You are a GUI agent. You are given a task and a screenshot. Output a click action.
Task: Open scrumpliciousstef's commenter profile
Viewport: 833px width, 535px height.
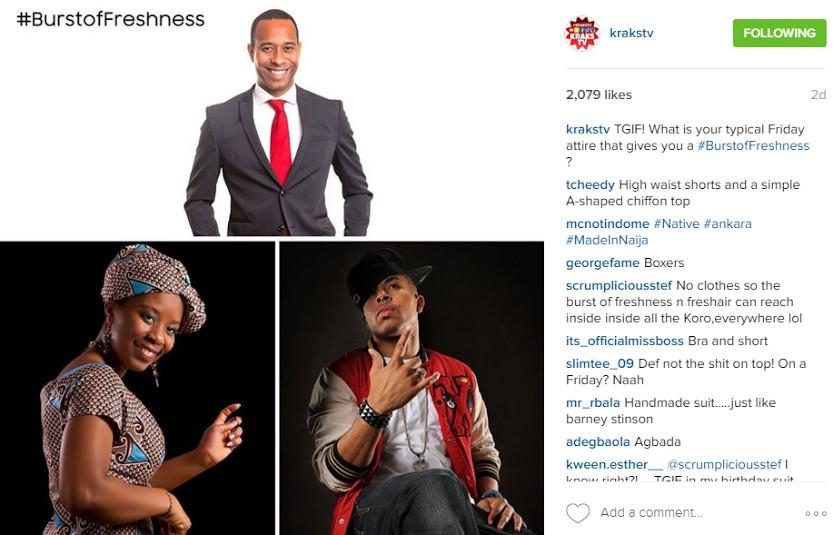tap(619, 286)
